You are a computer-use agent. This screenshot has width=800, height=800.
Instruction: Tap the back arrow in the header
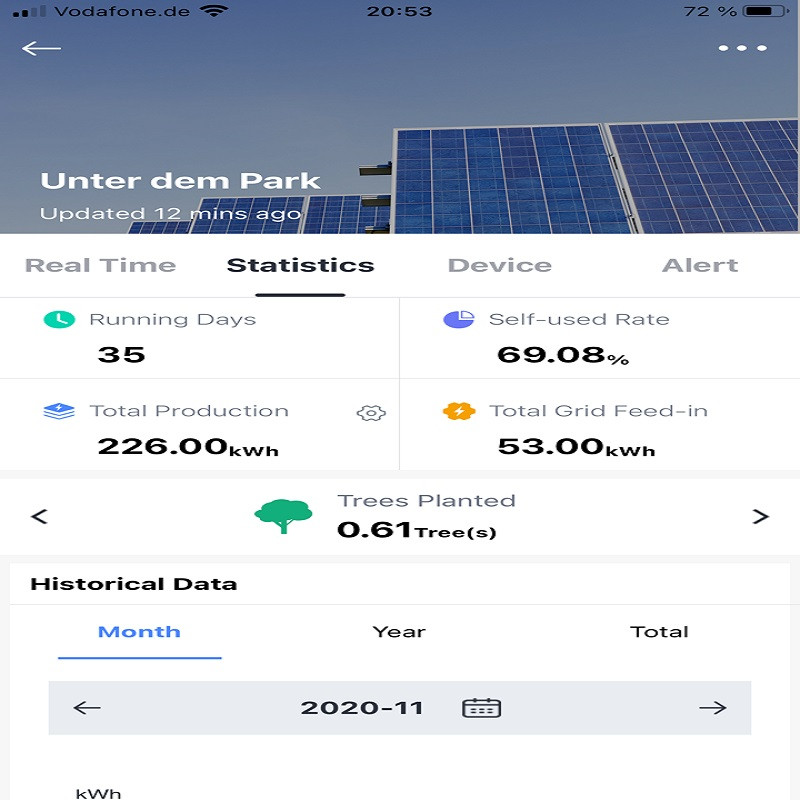click(42, 49)
